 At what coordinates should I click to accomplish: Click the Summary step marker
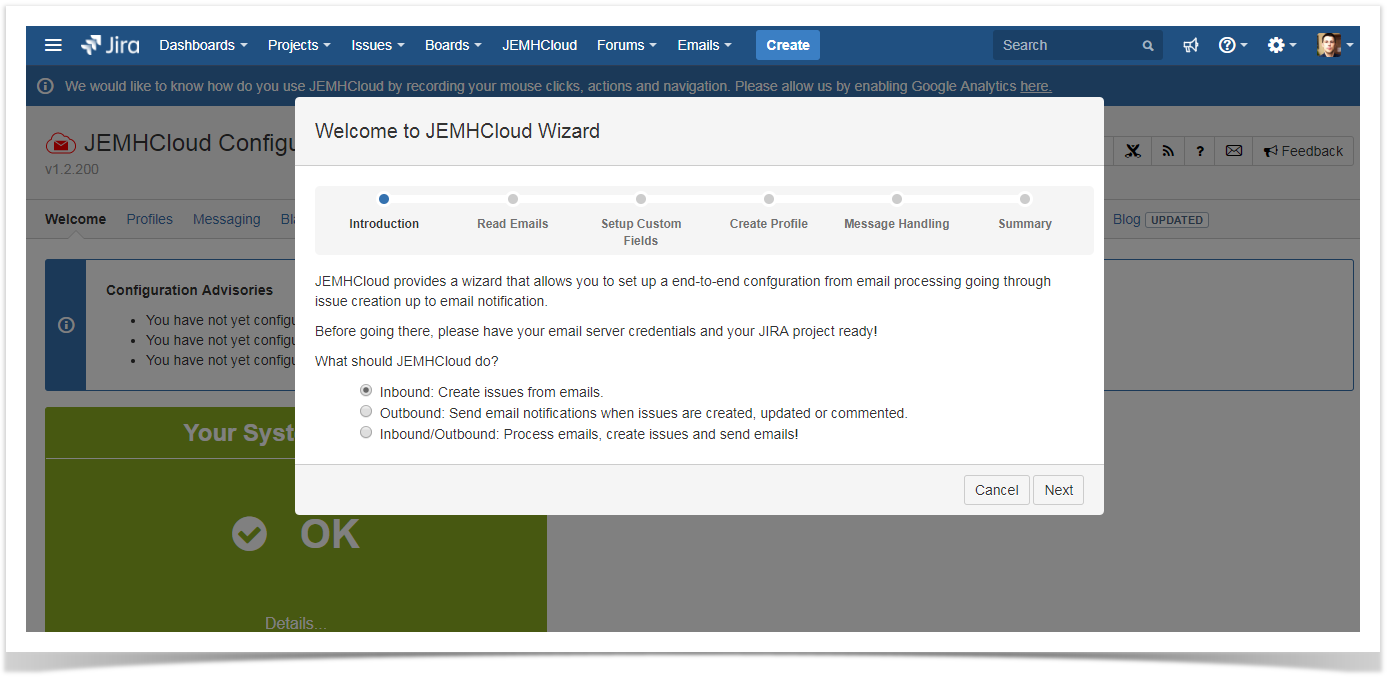1025,199
